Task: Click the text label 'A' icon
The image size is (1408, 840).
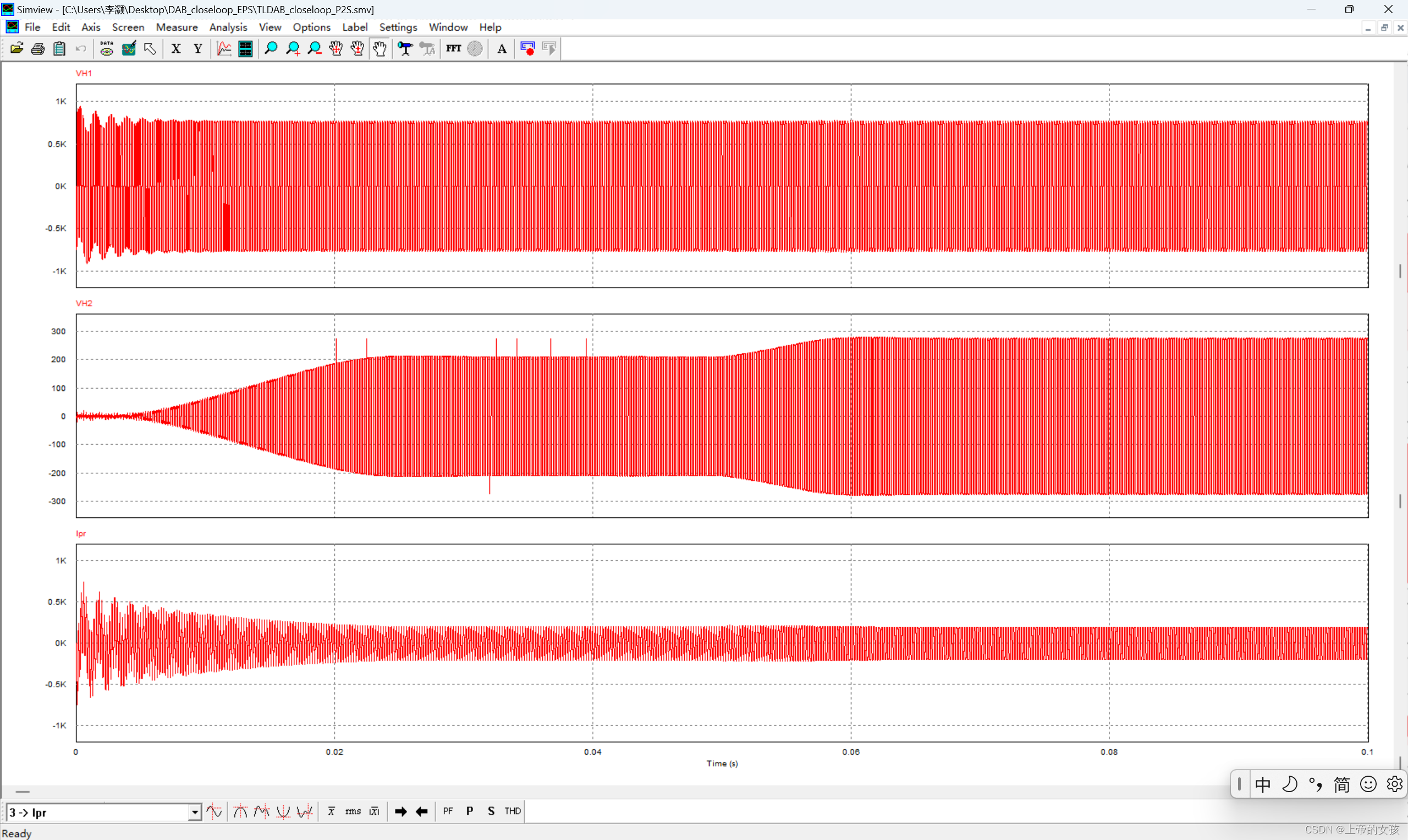Action: coord(502,49)
